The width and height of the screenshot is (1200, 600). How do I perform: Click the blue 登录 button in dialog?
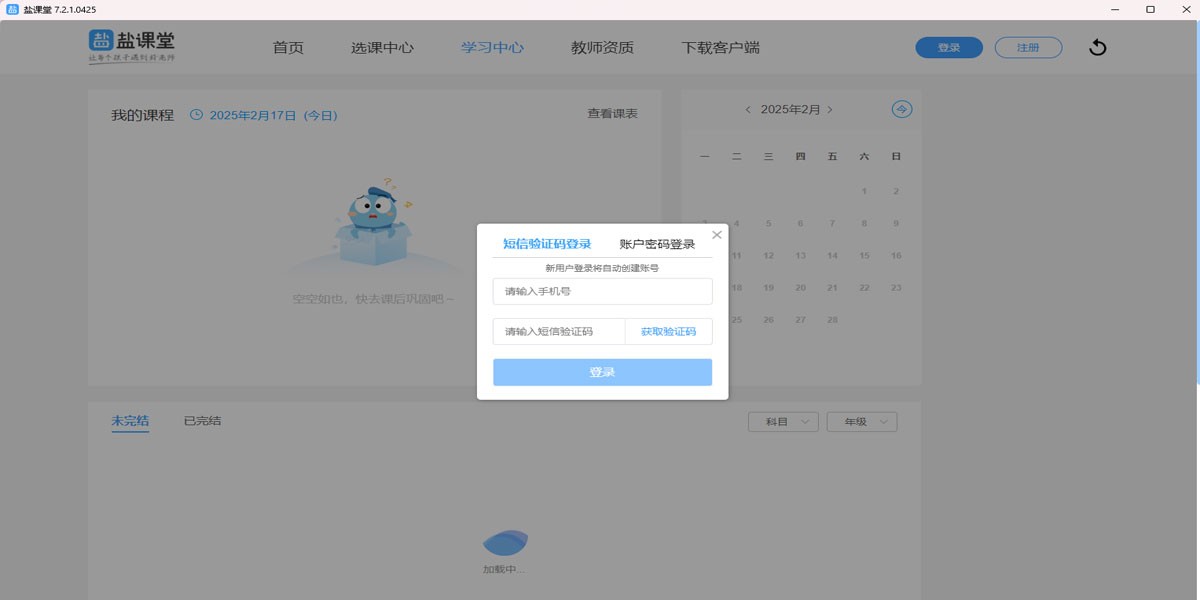click(x=602, y=372)
